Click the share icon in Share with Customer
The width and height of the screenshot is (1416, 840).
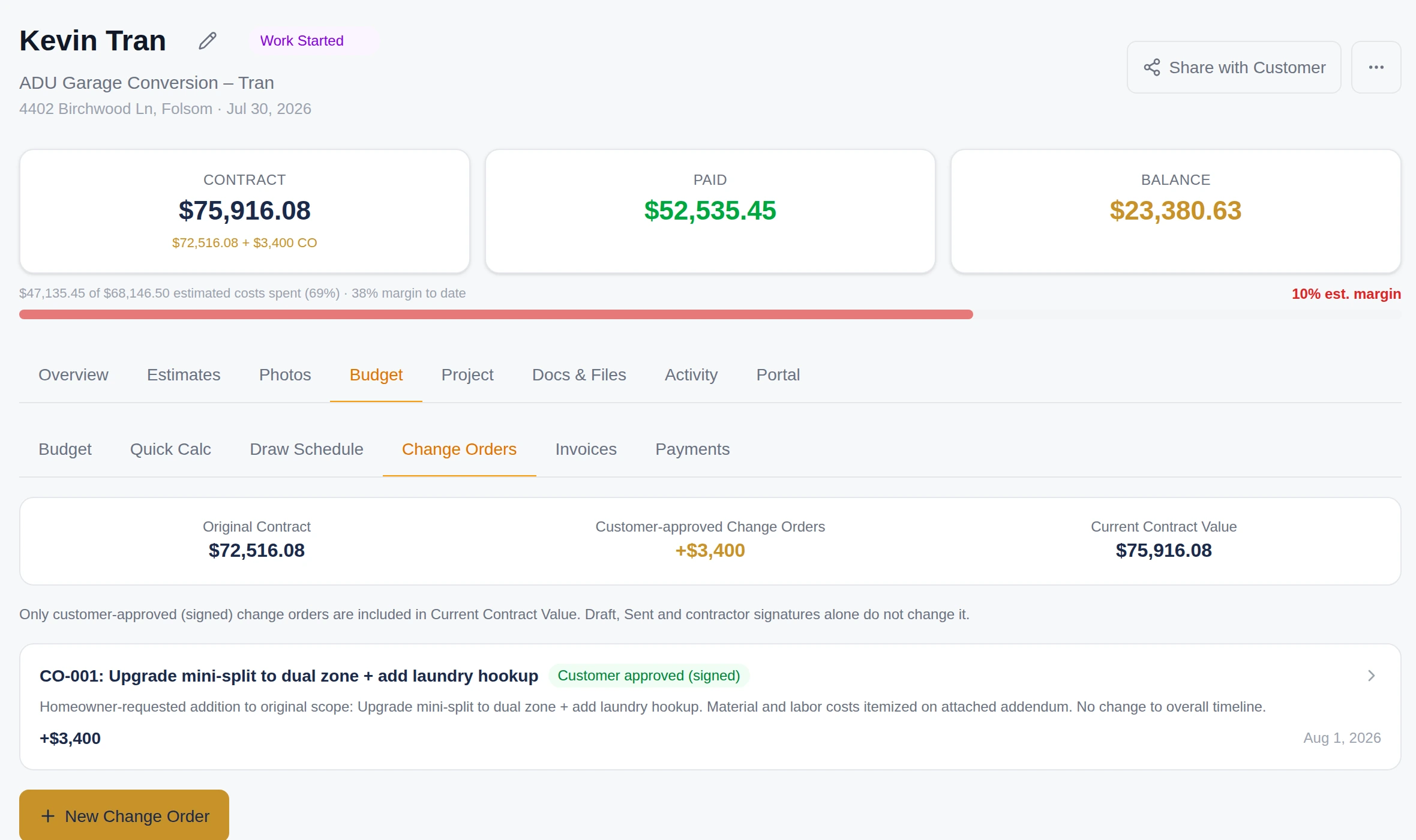pyautogui.click(x=1151, y=67)
